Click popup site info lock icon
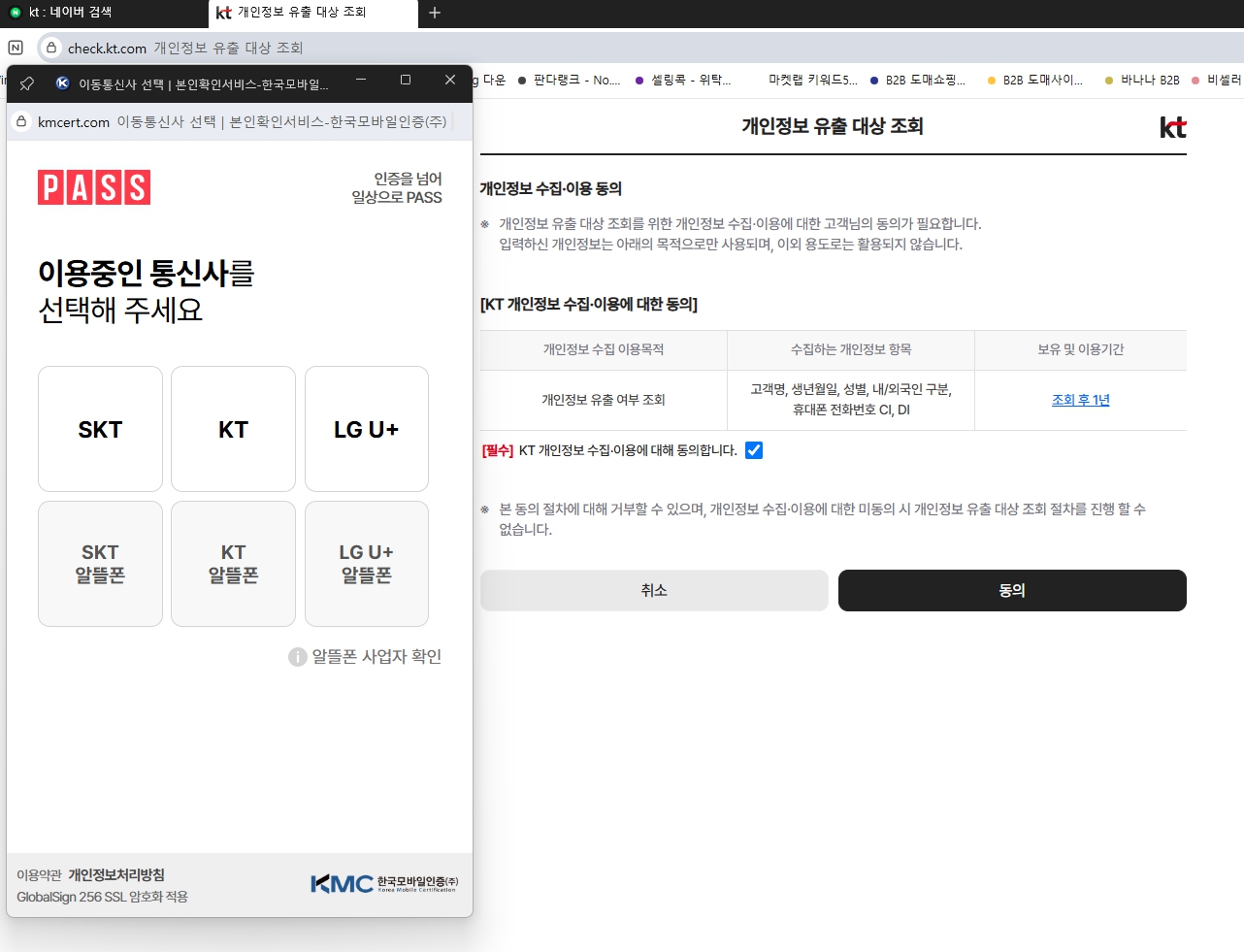This screenshot has height=952, width=1244. [x=21, y=121]
